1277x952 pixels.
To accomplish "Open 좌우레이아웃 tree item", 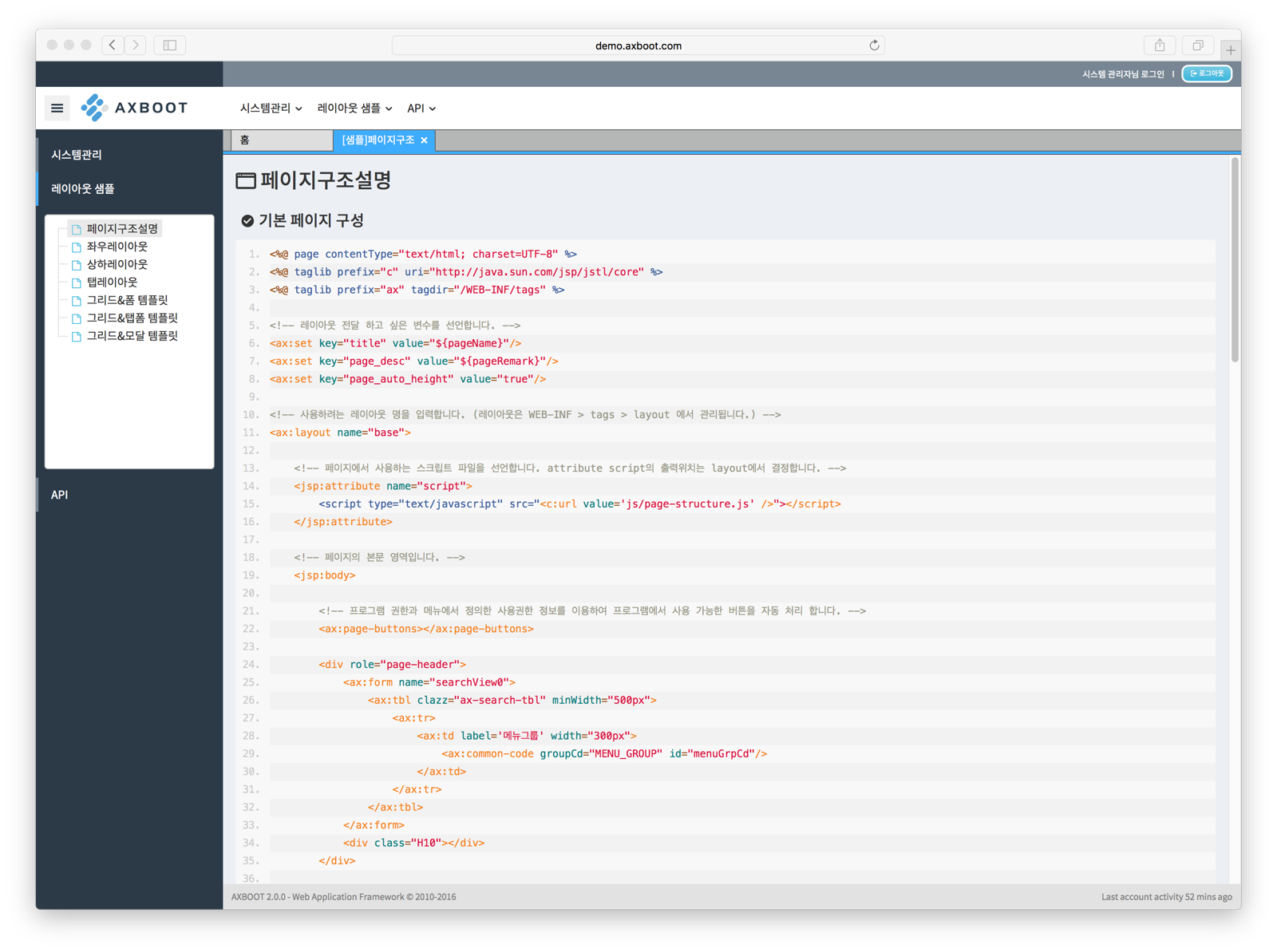I will click(117, 247).
